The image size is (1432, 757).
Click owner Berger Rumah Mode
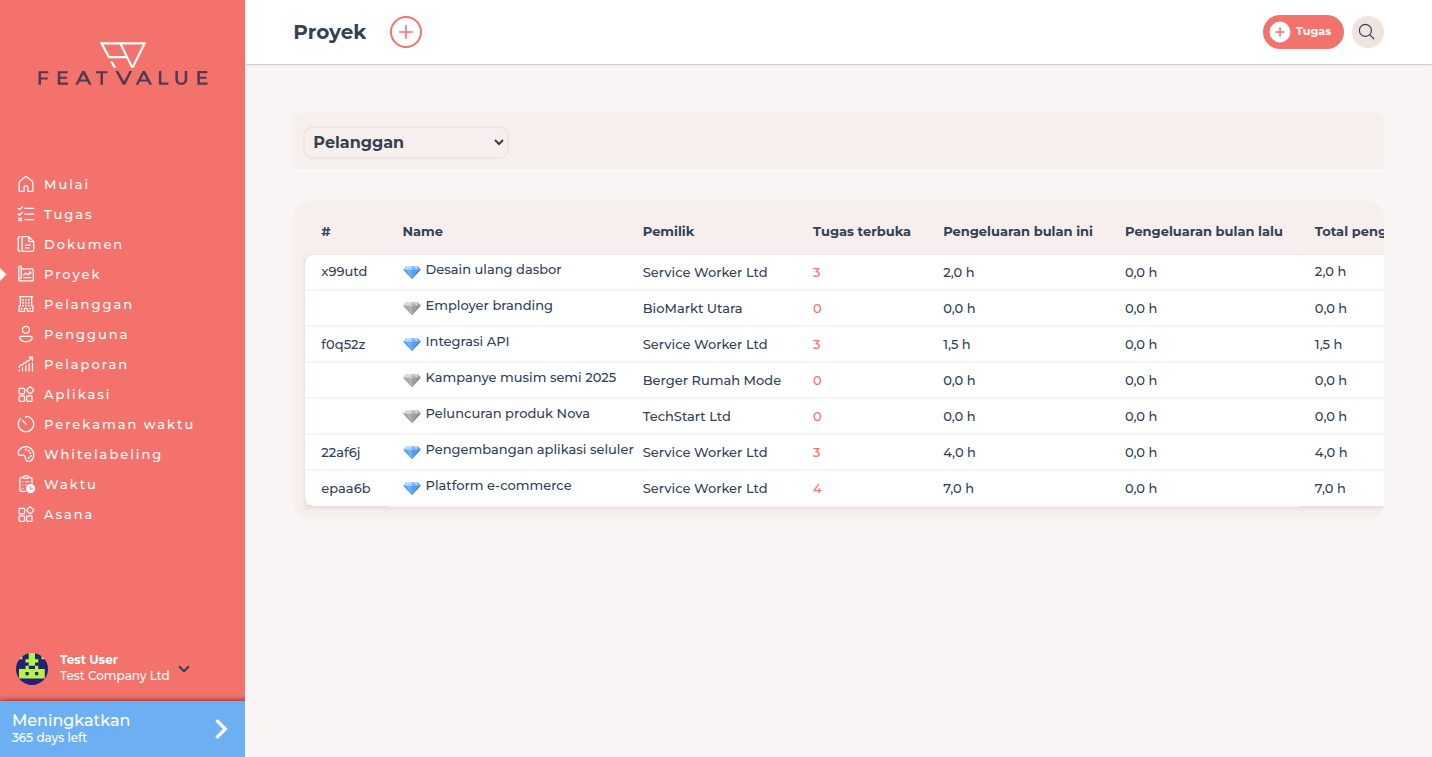712,380
